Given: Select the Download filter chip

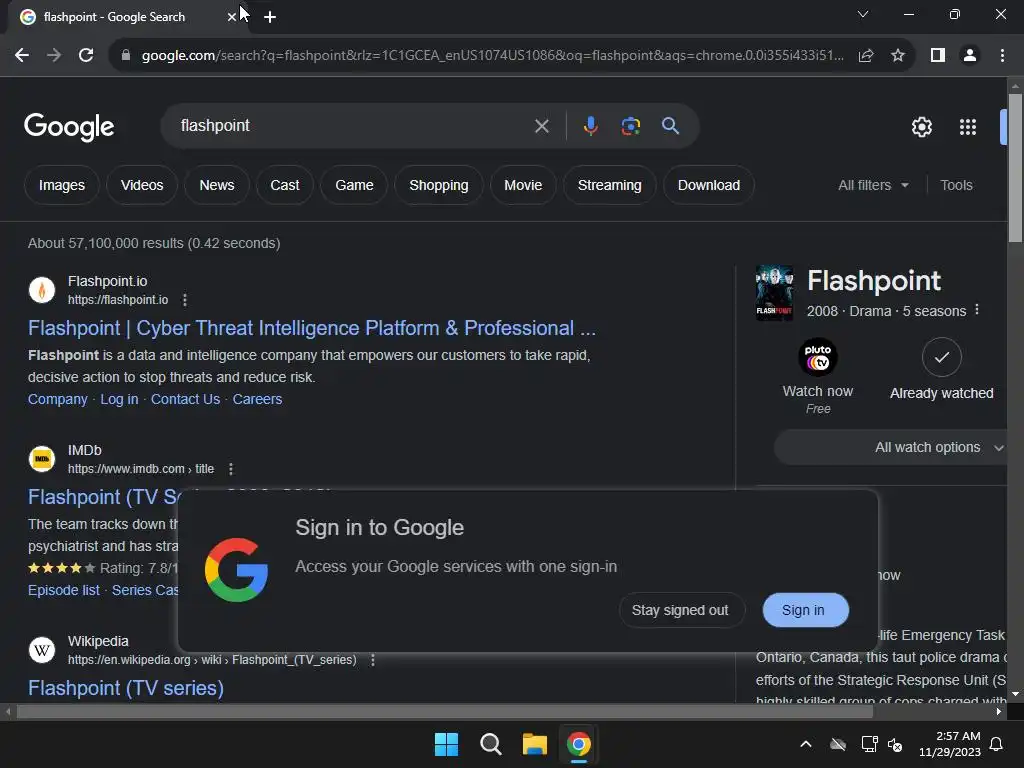Looking at the screenshot, I should tap(709, 185).
